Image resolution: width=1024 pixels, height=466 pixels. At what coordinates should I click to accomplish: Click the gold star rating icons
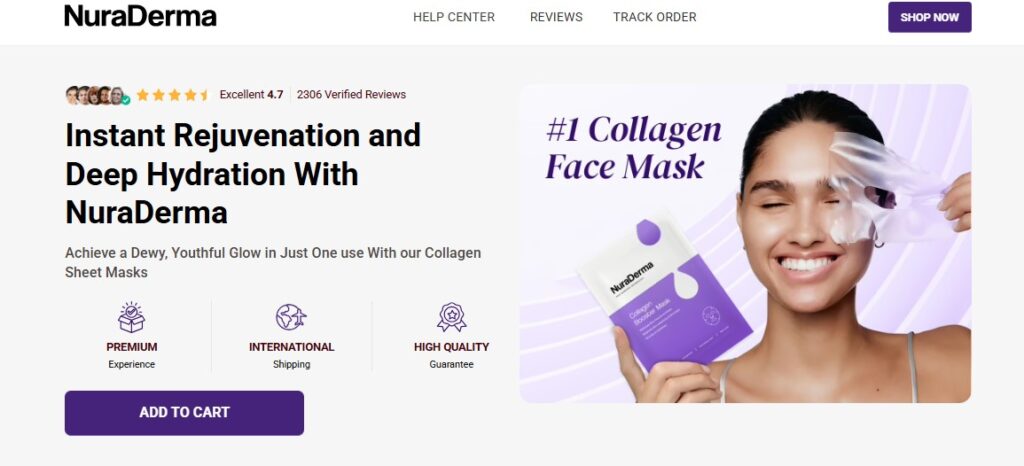click(172, 95)
